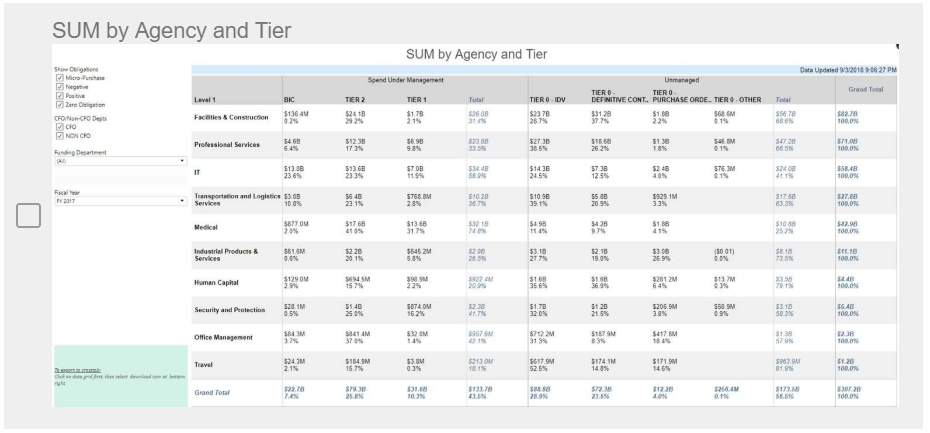The width and height of the screenshot is (930, 433).
Task: Disable the Zero Obligation checkbox
Action: coord(61,104)
